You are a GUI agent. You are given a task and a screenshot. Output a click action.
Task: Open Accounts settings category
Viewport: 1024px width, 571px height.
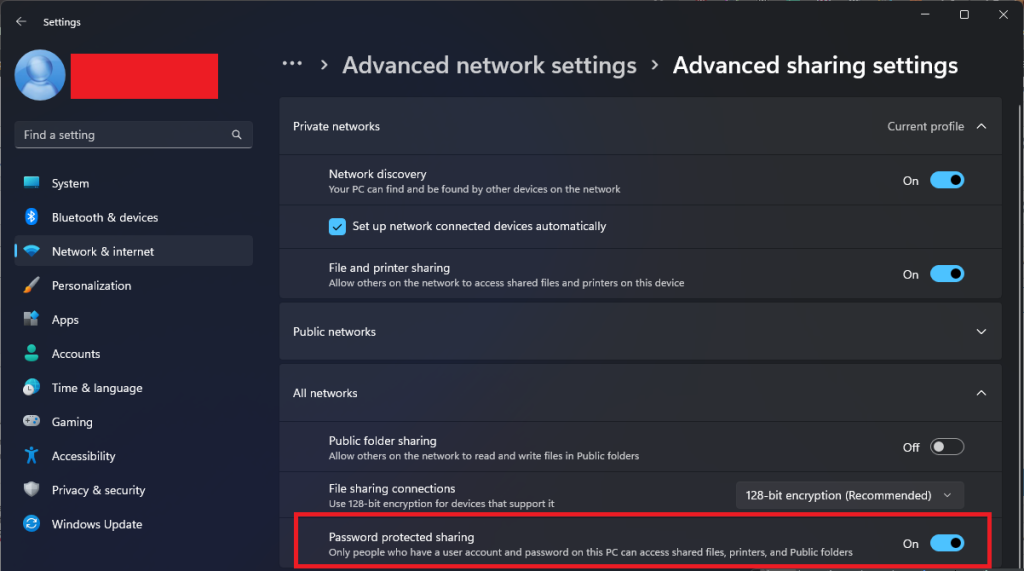coord(134,353)
